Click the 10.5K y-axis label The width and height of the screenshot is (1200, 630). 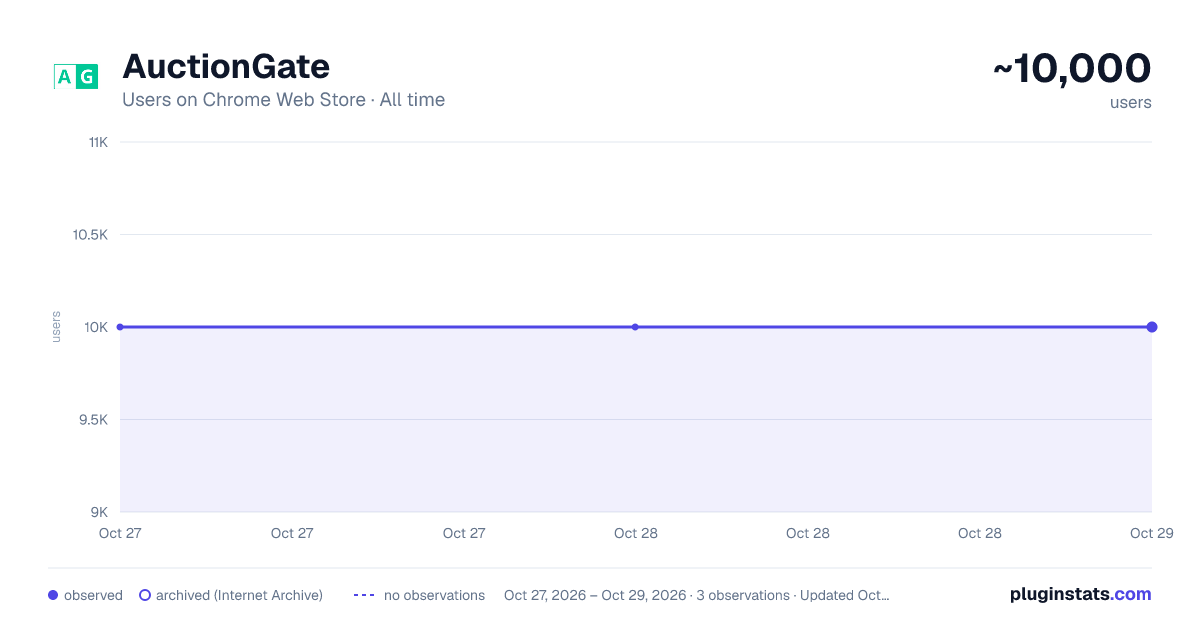click(90, 235)
